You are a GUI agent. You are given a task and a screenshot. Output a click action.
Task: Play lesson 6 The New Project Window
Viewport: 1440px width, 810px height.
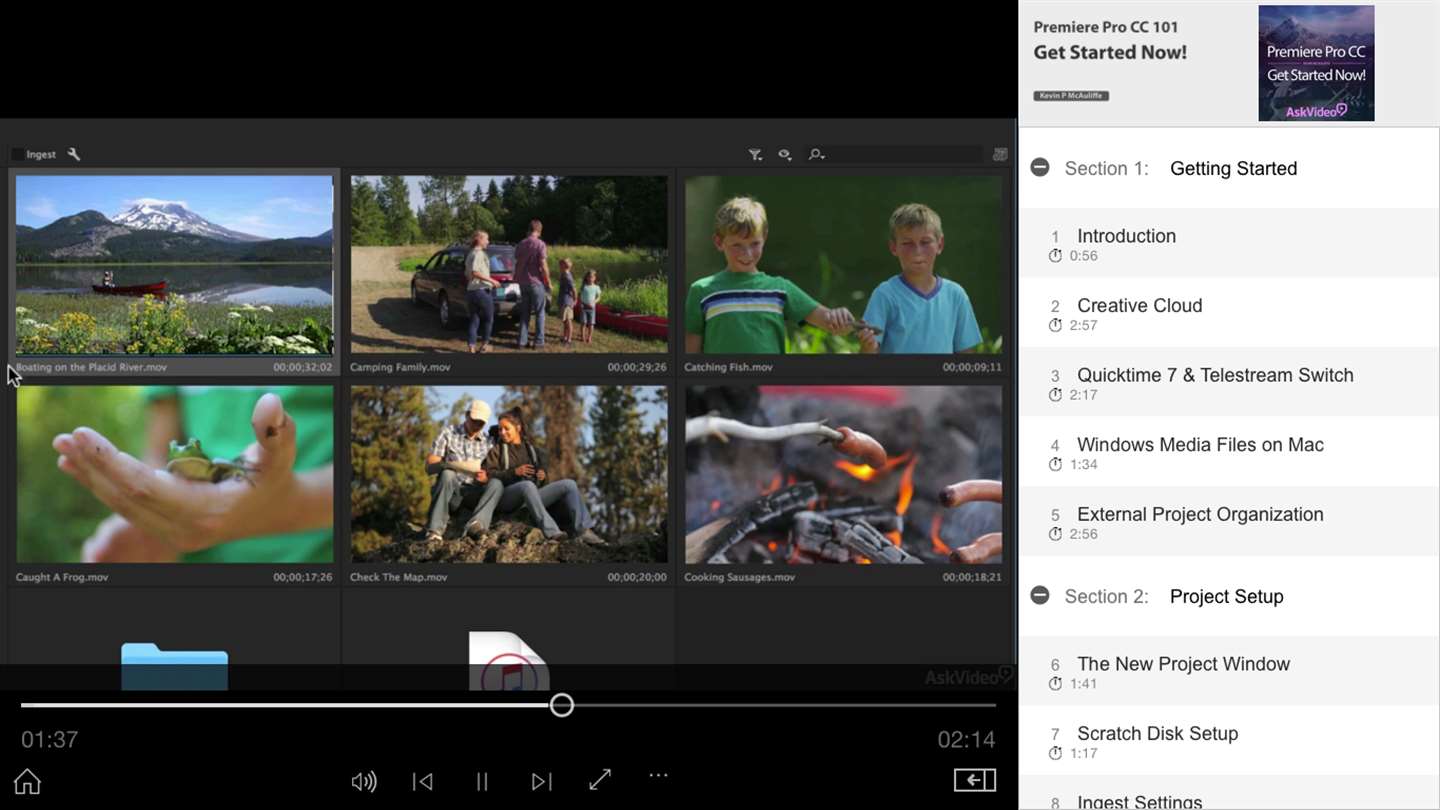[x=1229, y=671]
